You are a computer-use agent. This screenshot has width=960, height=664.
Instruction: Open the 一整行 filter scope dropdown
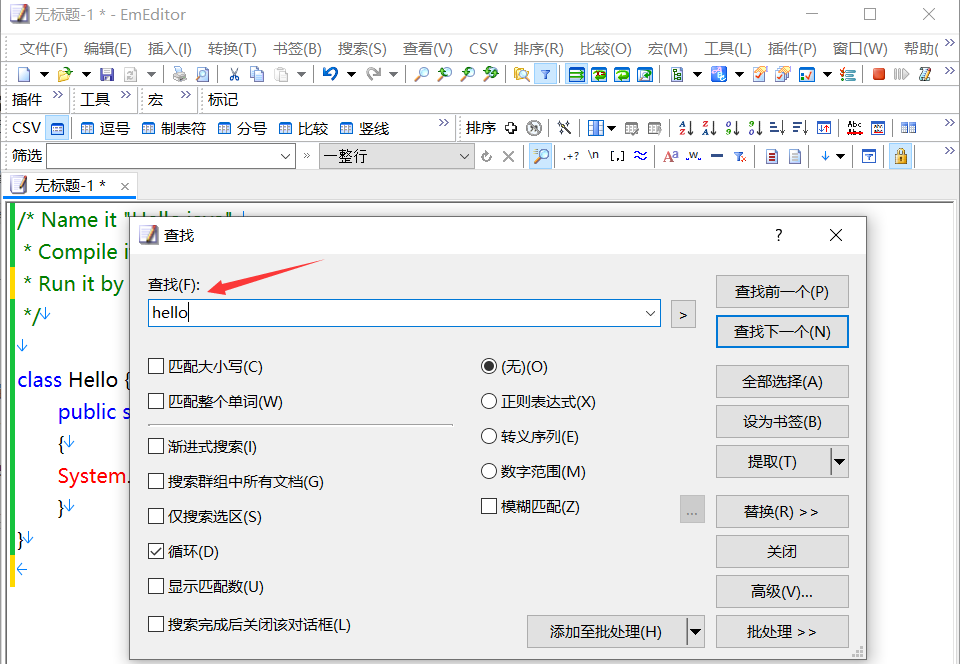pos(464,156)
